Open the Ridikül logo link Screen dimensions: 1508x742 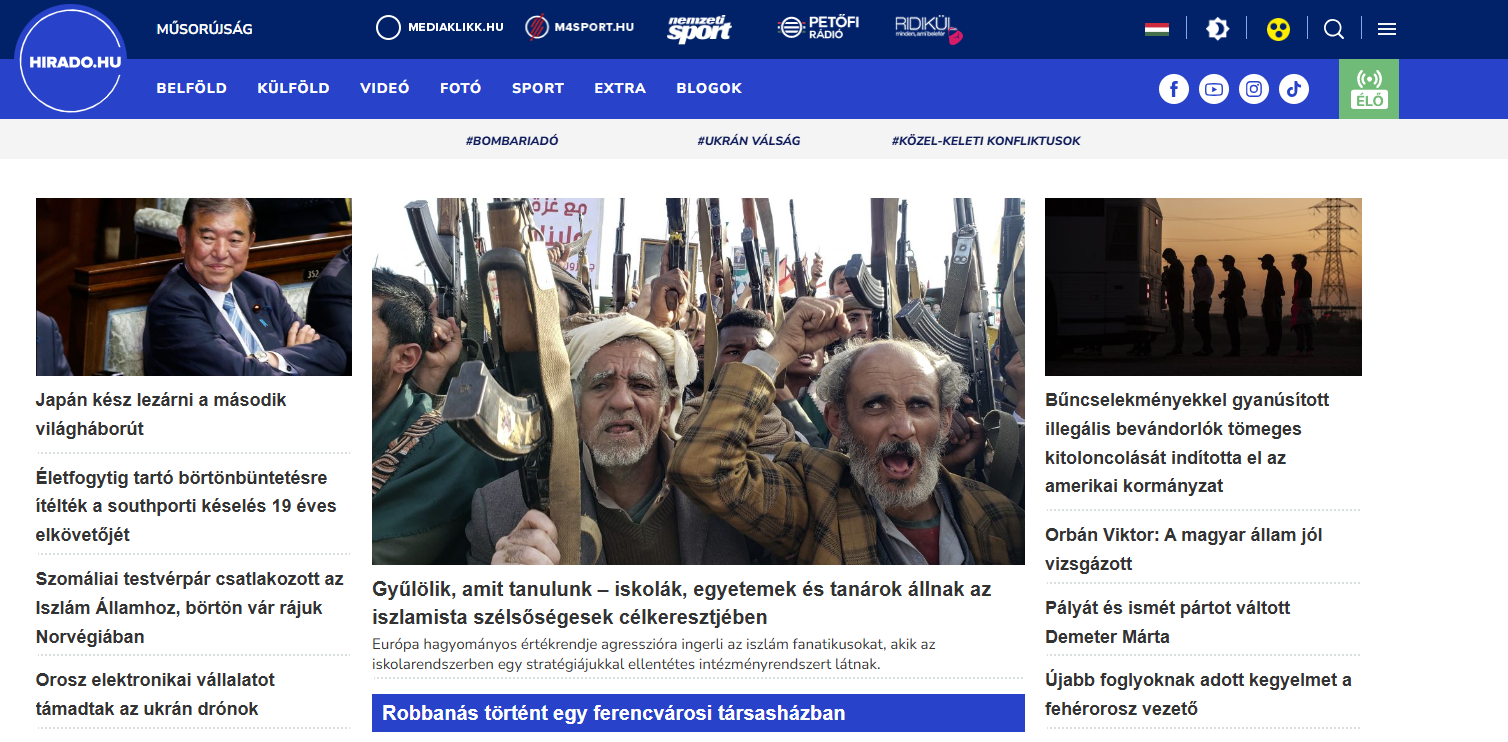pos(929,29)
